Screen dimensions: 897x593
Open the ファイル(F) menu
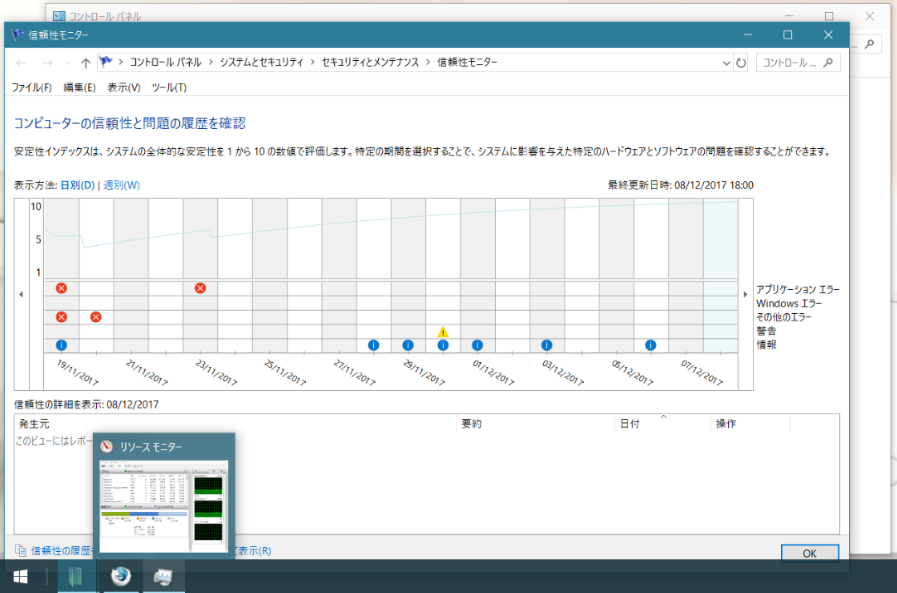tap(32, 87)
